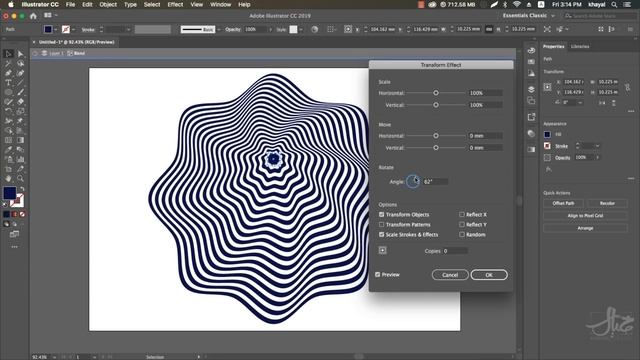The image size is (640, 360).
Task: Enable Reflect Y checkbox
Action: pyautogui.click(x=462, y=224)
